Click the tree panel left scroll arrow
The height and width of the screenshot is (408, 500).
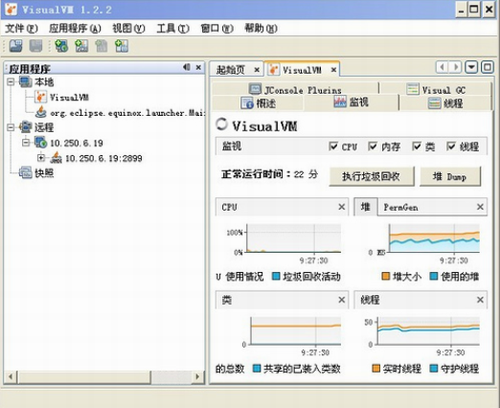click(11, 377)
